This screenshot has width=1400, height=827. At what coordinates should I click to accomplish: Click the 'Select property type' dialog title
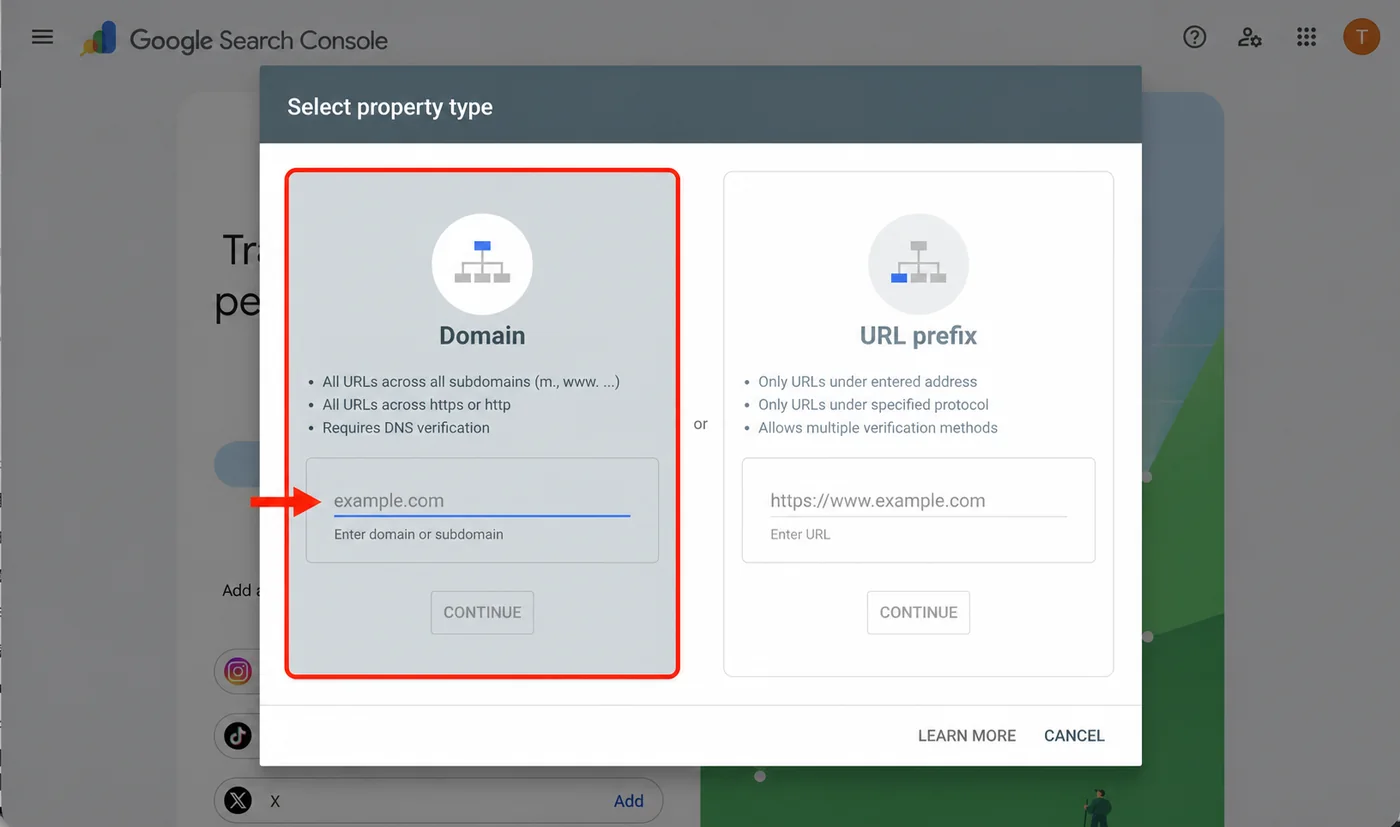tap(390, 107)
